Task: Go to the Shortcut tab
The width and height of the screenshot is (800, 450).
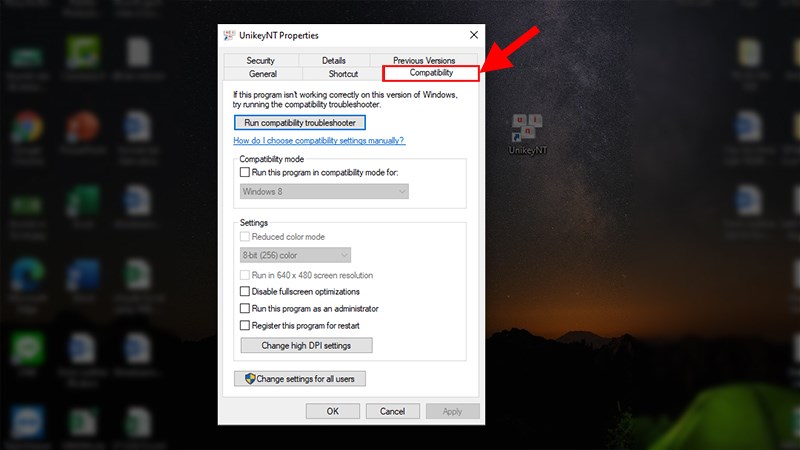Action: (x=343, y=74)
